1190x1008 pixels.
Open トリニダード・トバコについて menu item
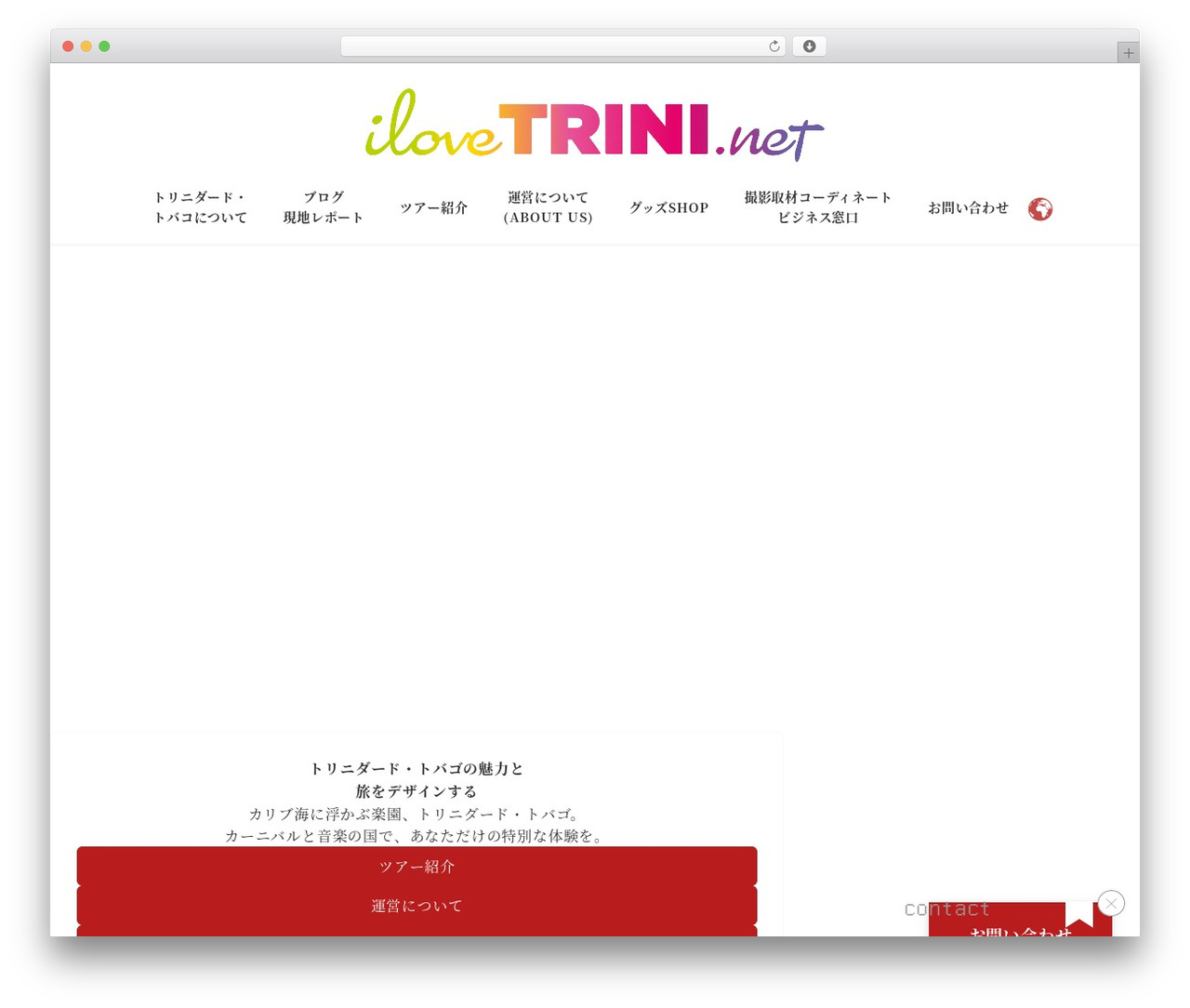200,207
